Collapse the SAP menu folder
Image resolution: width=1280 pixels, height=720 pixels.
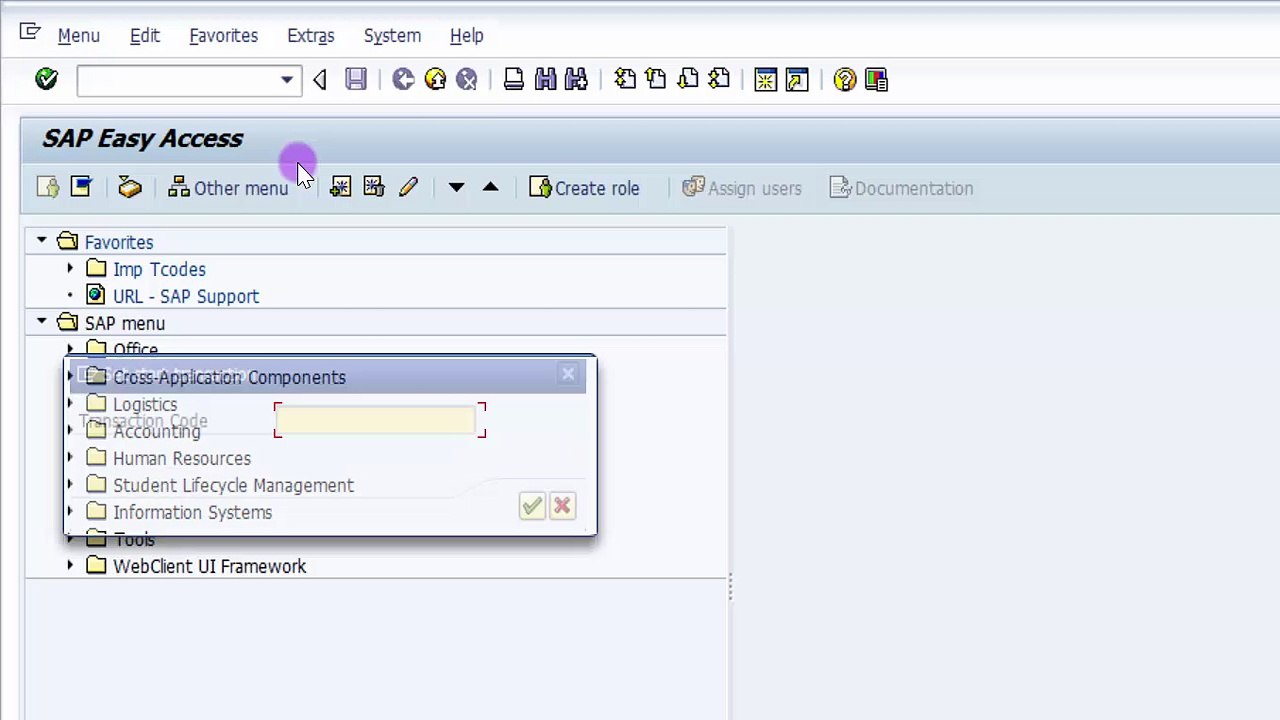tap(41, 322)
